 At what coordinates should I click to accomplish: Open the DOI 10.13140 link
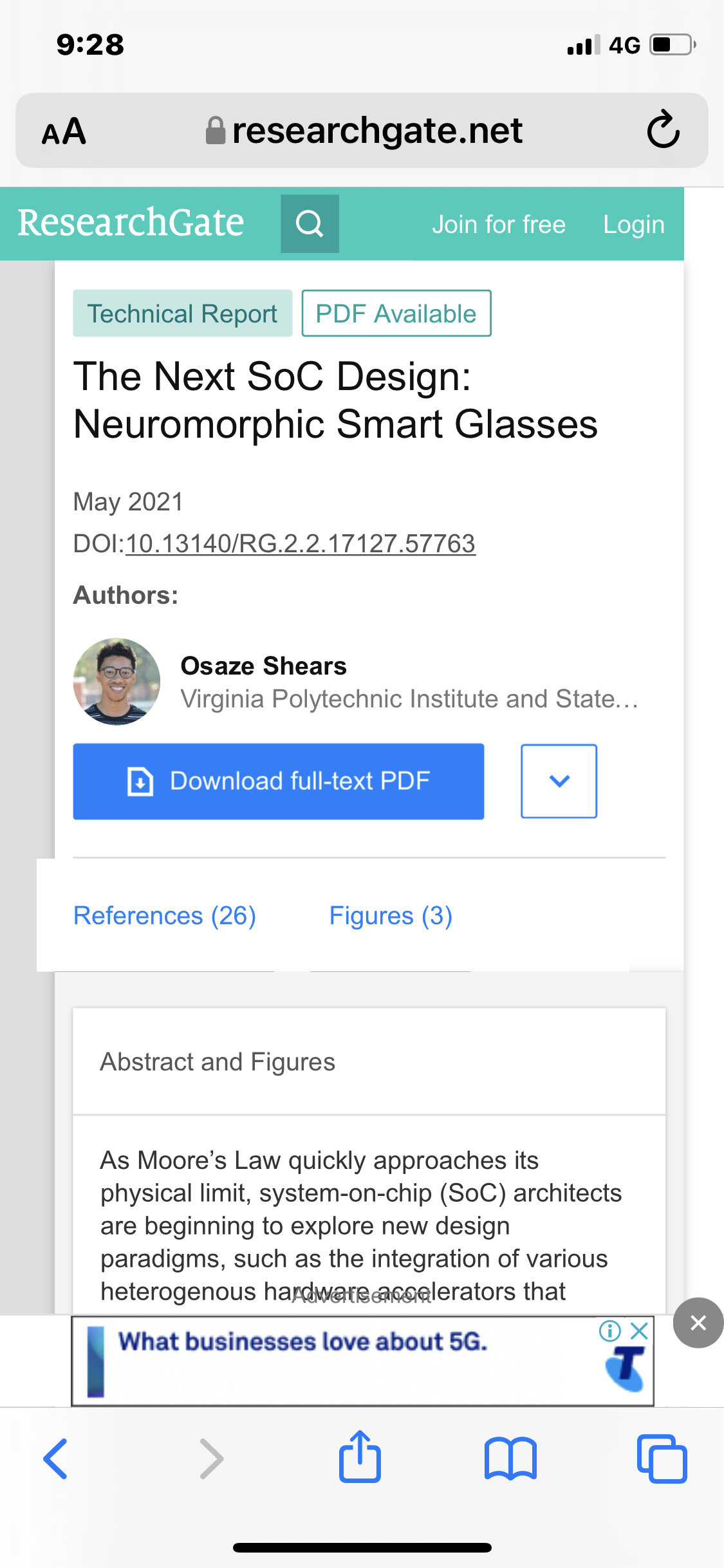[301, 544]
